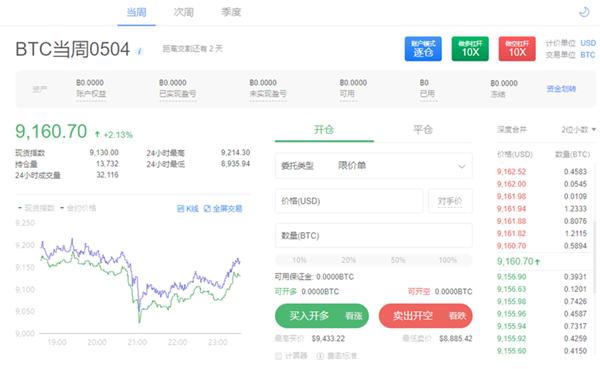Open the 计算器 calculator
The image size is (600, 369).
(x=291, y=356)
